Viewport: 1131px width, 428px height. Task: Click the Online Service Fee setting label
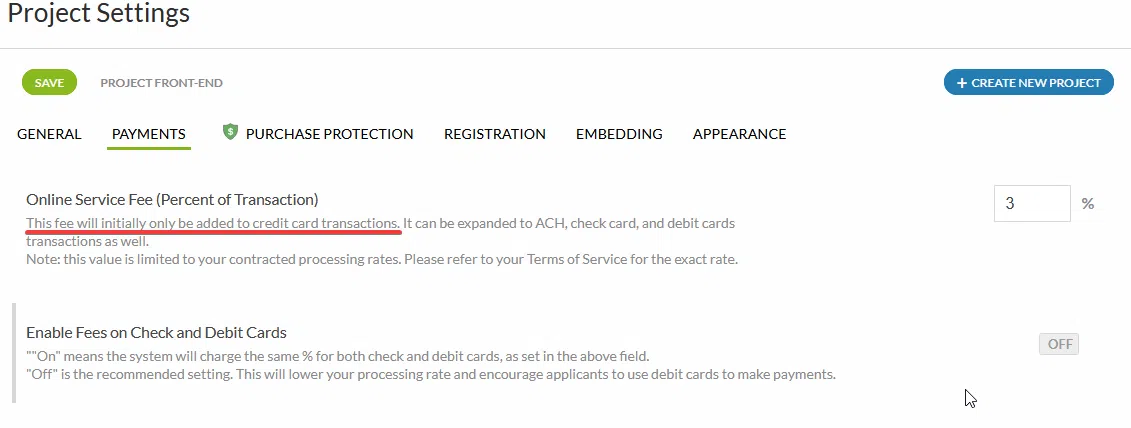(172, 199)
